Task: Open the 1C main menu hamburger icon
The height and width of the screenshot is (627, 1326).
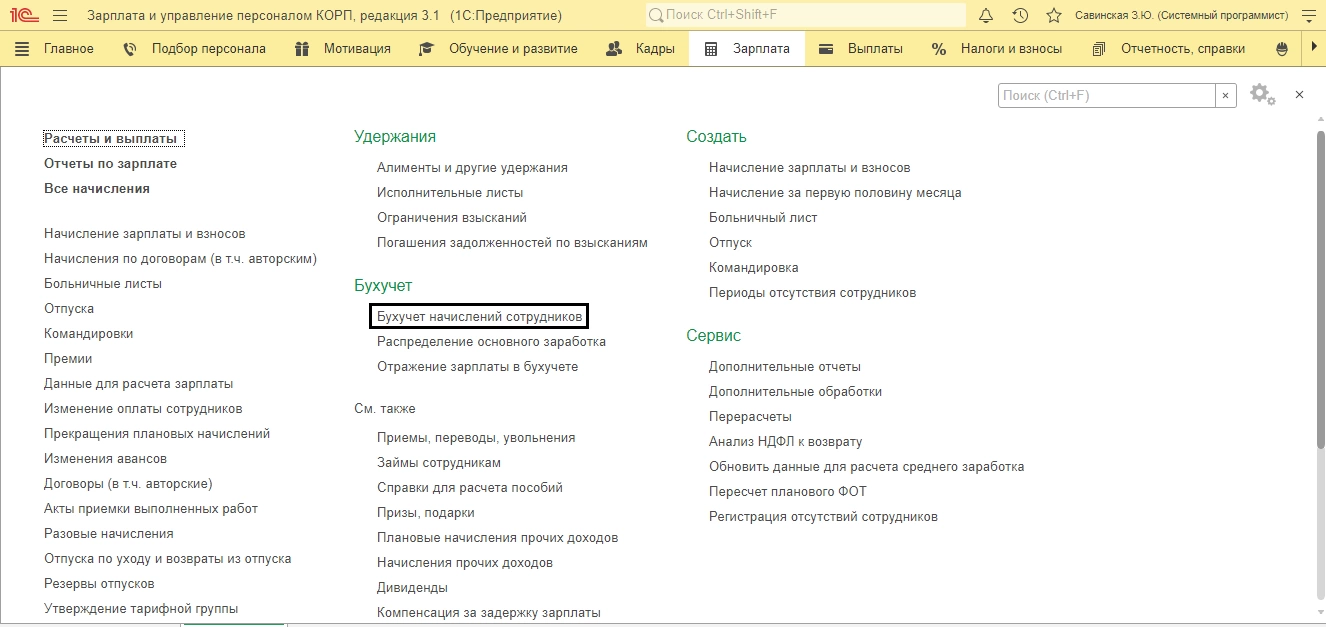Action: click(x=60, y=16)
